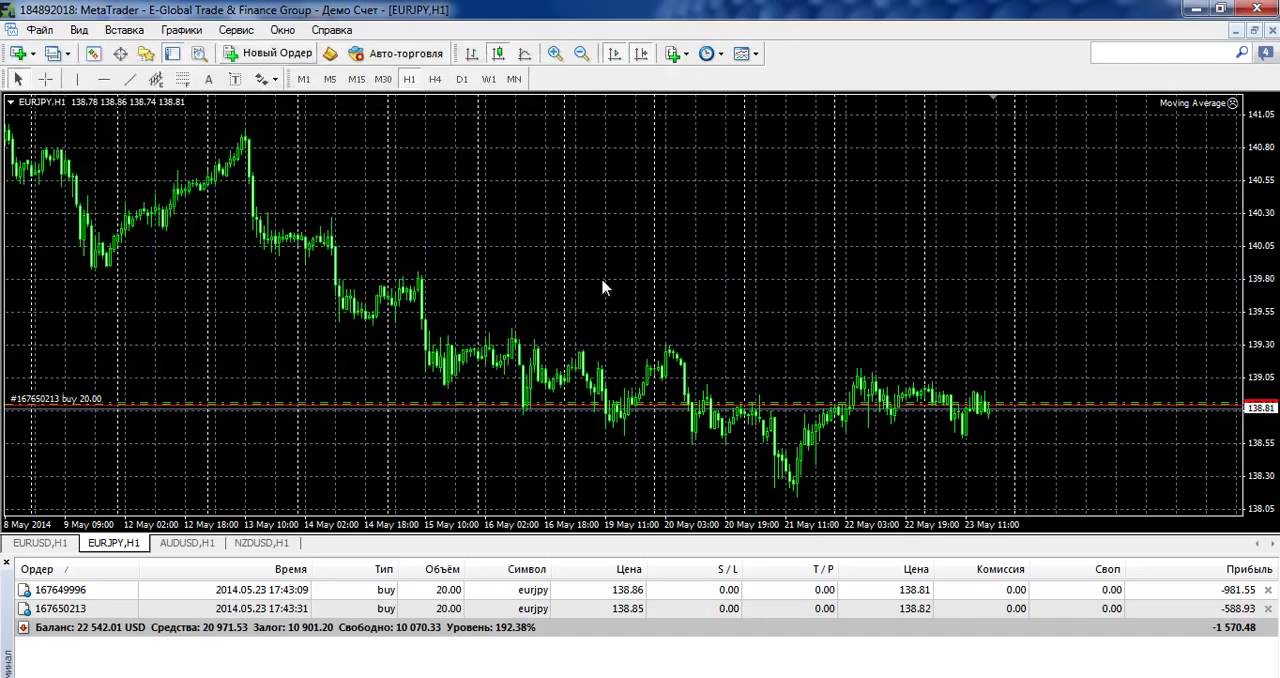Sort orders by the Символ column
Viewport: 1280px width, 678px height.
527,569
